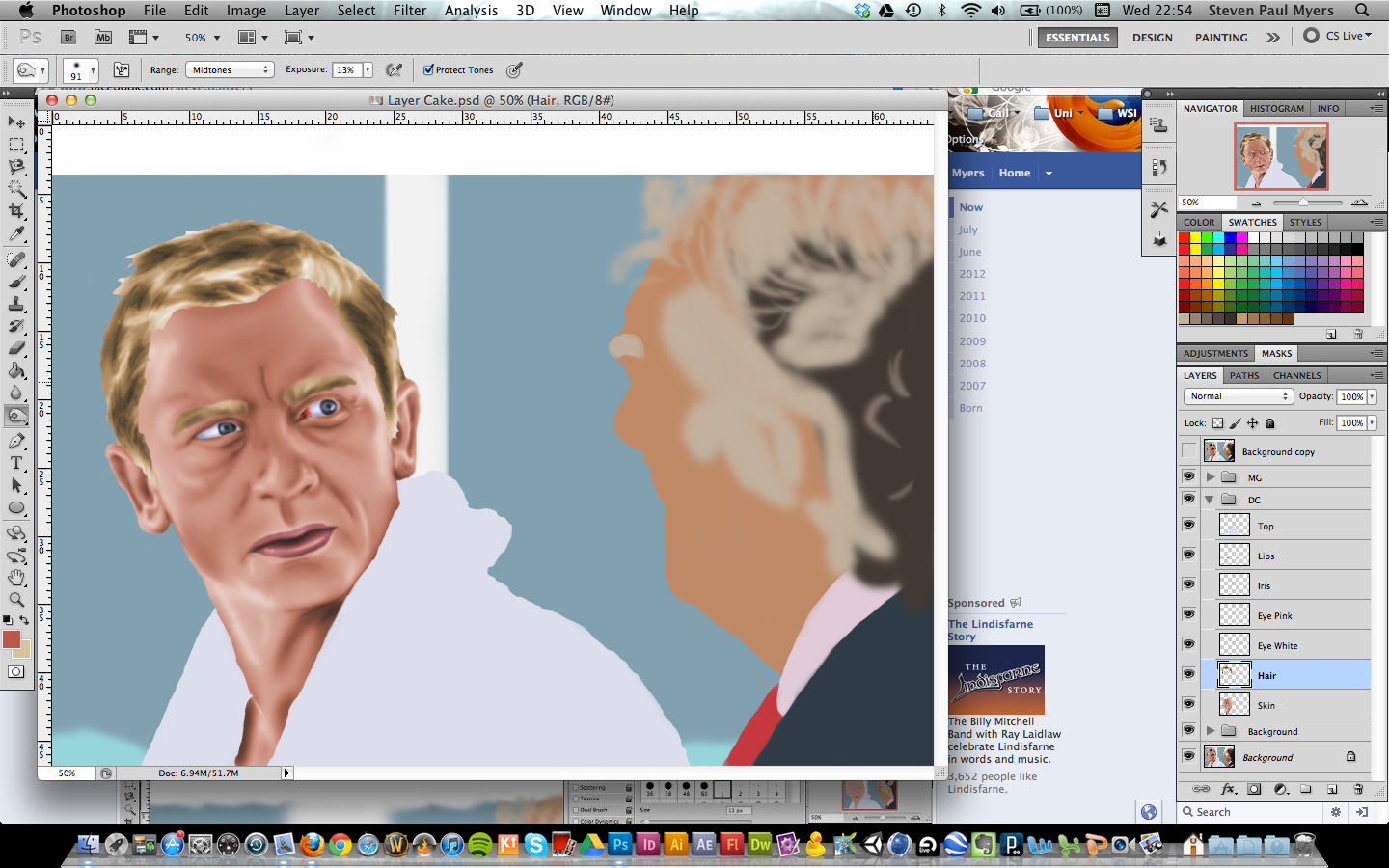Select the Pen tool
The height and width of the screenshot is (868, 1389).
coord(16,441)
